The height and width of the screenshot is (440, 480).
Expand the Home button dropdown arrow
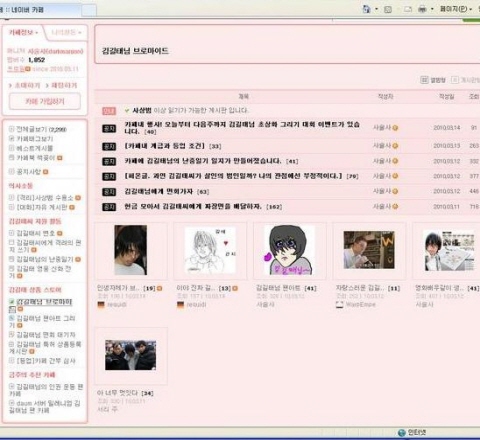click(x=377, y=9)
